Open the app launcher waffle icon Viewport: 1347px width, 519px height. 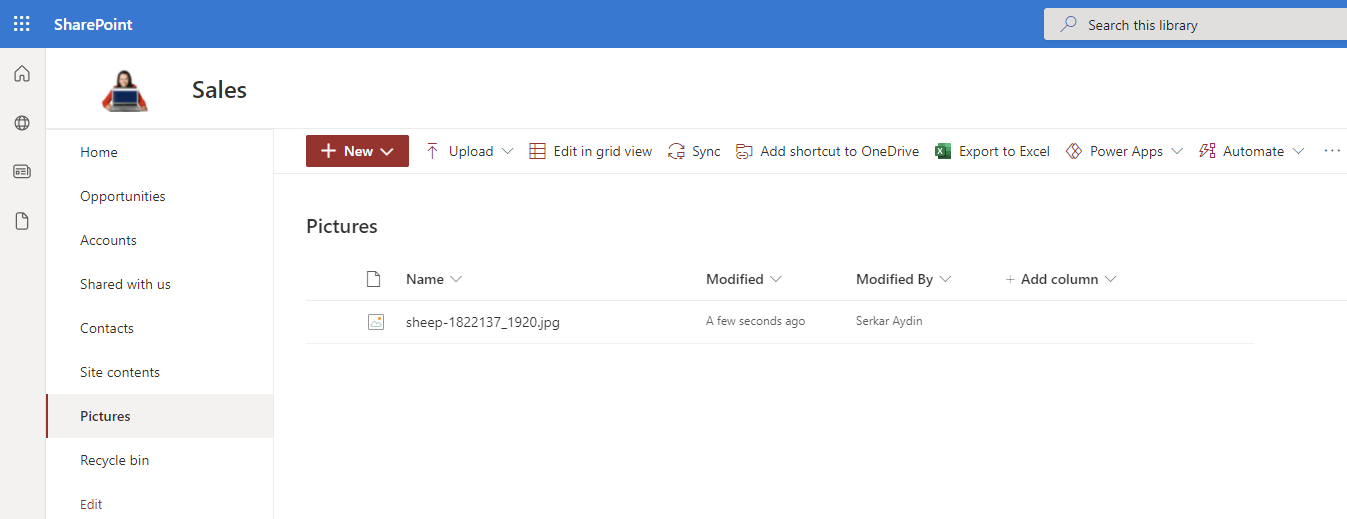(x=21, y=24)
